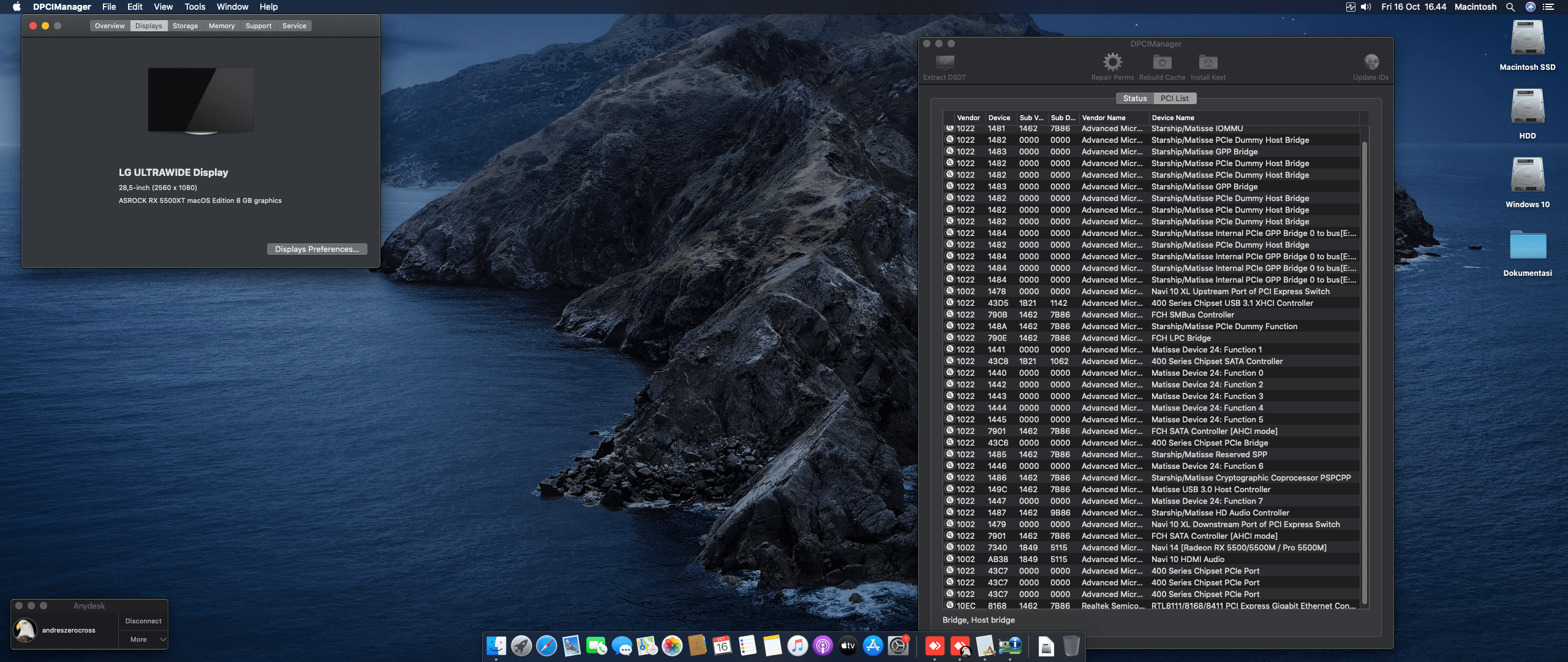Select the PCI List tab
This screenshot has width=1568, height=662.
1174,98
